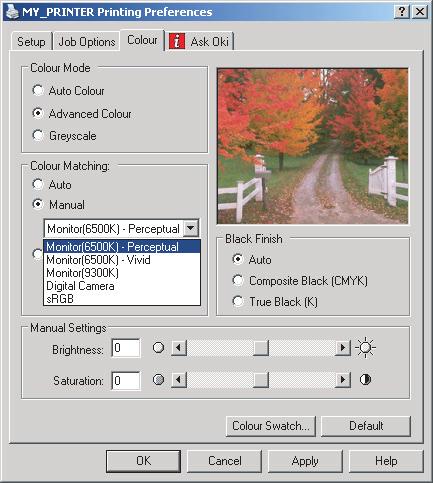Click the half-filled circle icon beside Saturation
This screenshot has height=483, width=433.
coord(365,380)
